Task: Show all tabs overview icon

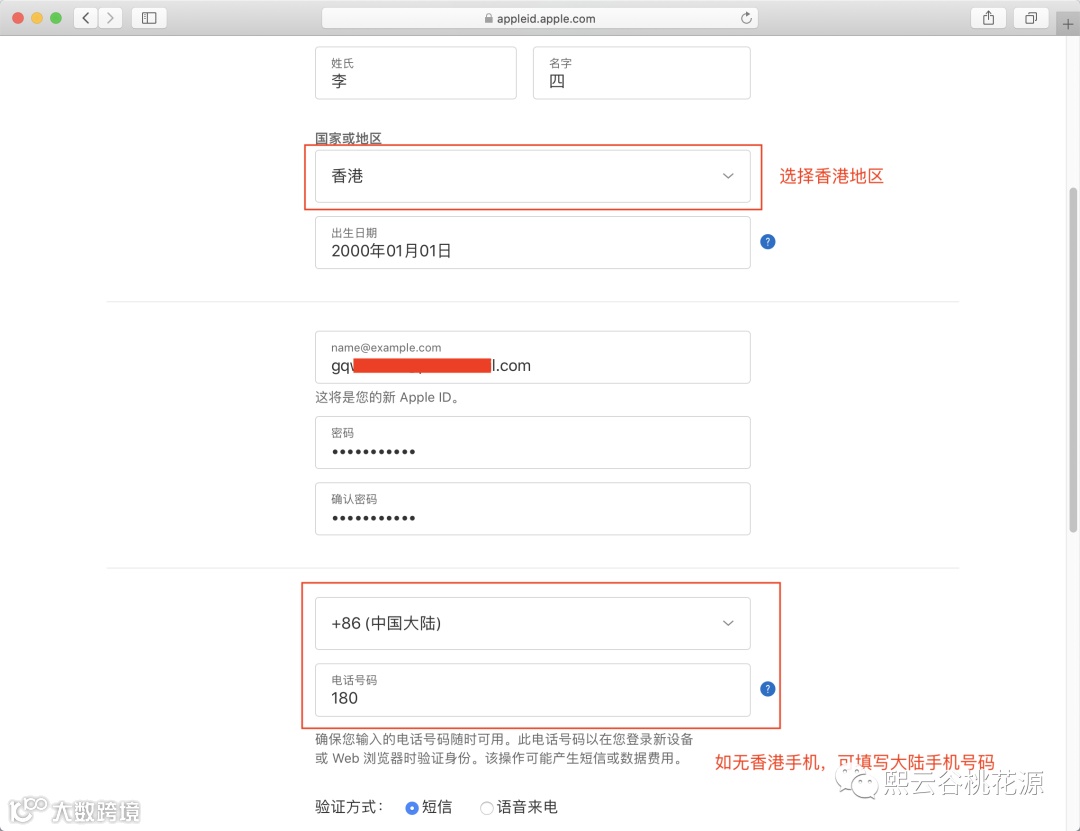Action: [1031, 18]
